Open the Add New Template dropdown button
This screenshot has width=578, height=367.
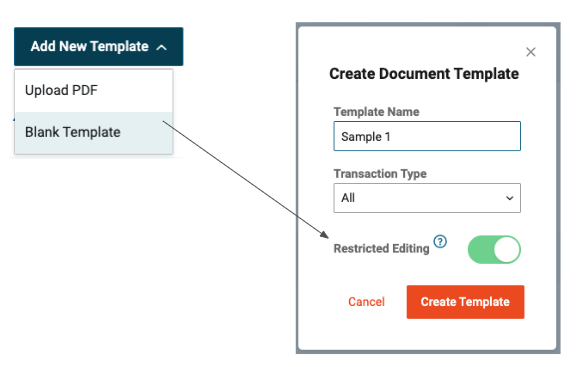click(98, 46)
